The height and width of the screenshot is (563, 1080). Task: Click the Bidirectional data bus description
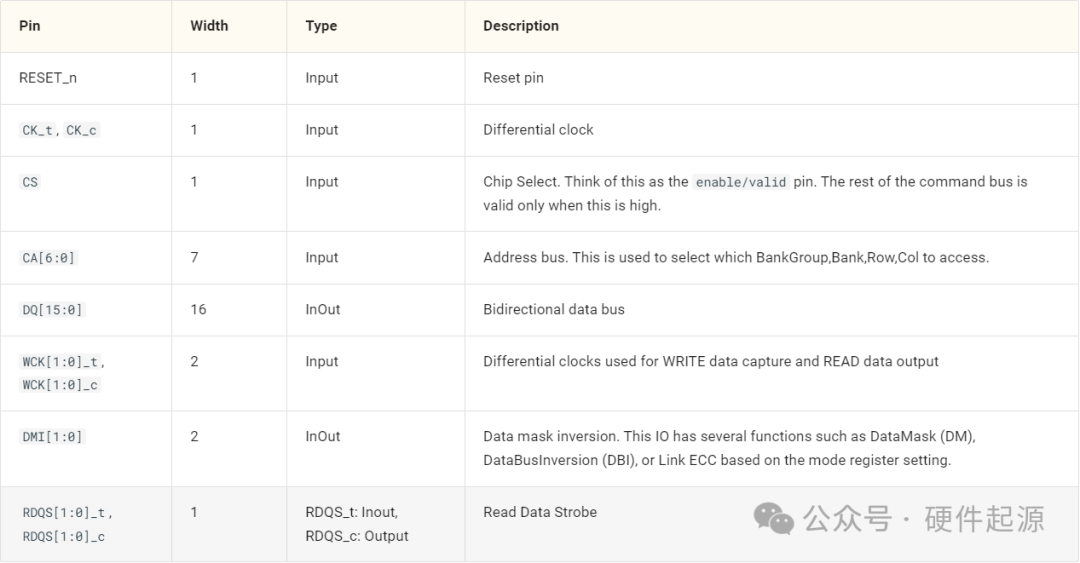tap(554, 310)
